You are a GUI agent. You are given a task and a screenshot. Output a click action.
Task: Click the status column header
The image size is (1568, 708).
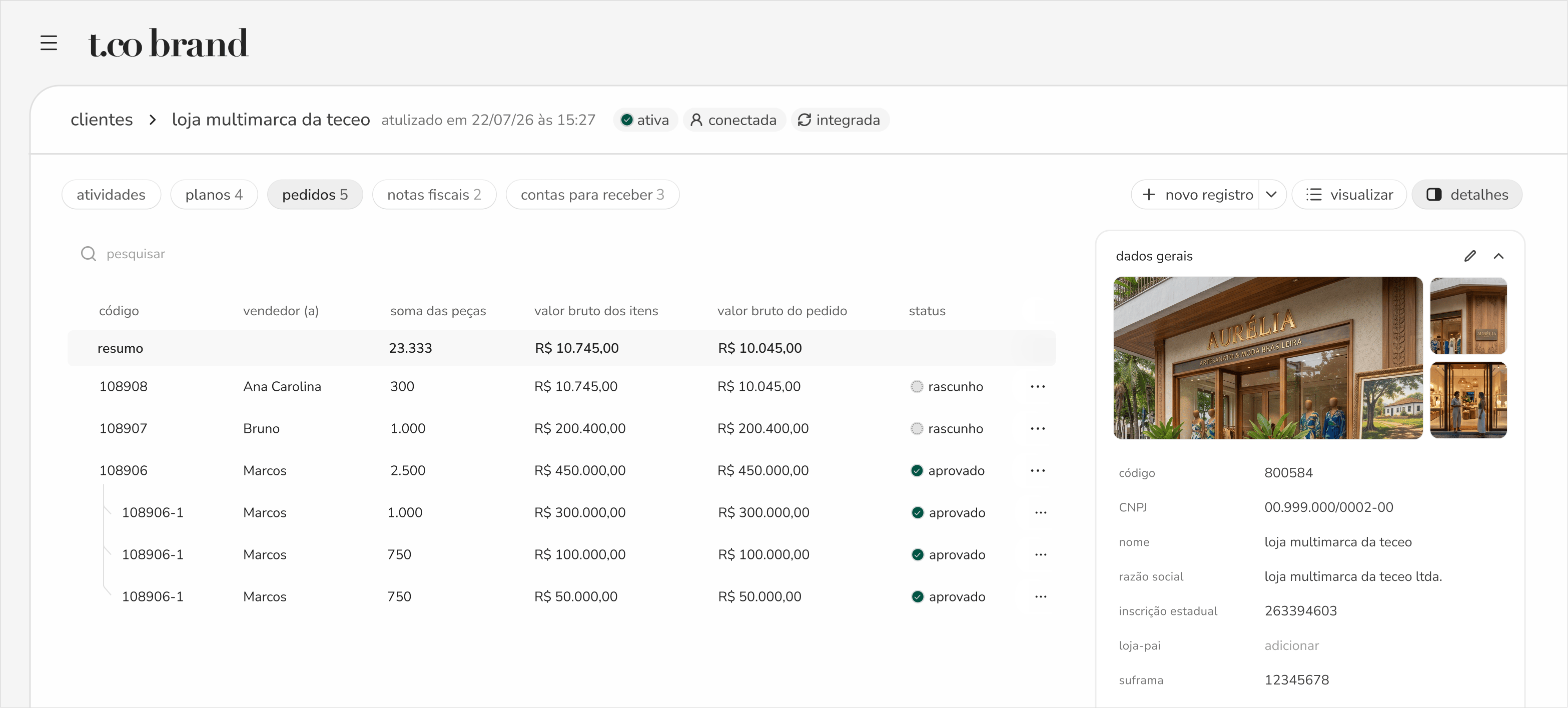click(927, 311)
